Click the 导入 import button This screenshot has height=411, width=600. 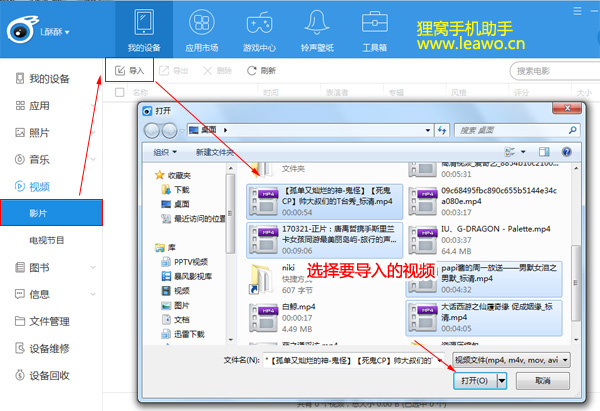click(x=130, y=70)
